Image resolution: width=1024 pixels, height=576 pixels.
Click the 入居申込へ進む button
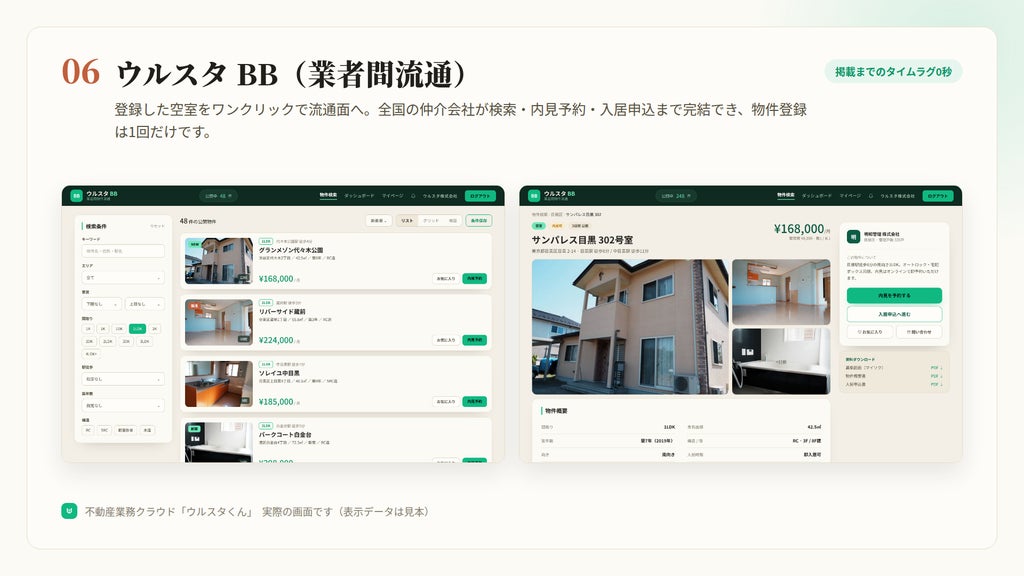click(x=894, y=314)
